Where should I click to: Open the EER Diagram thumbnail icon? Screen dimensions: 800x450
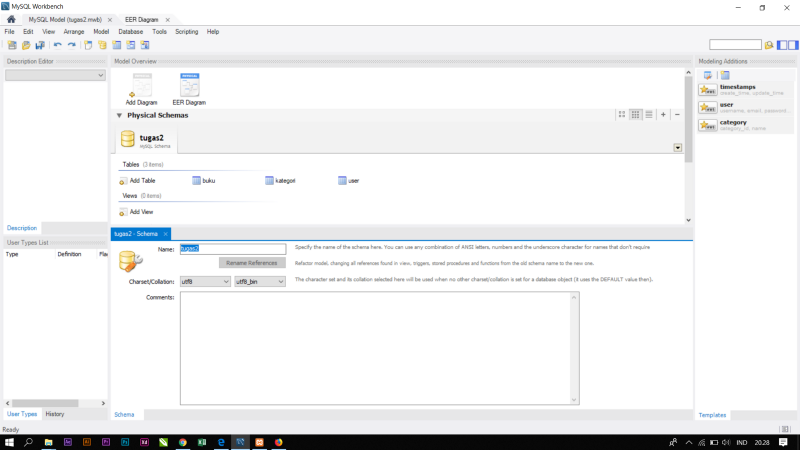point(189,87)
